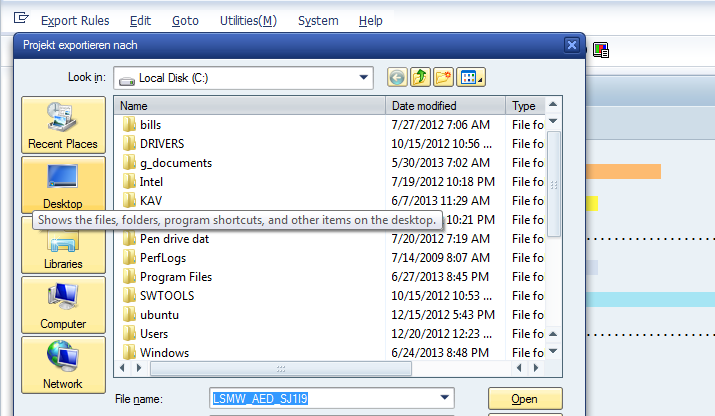
Task: Open the View Menu button
Action: [x=471, y=78]
